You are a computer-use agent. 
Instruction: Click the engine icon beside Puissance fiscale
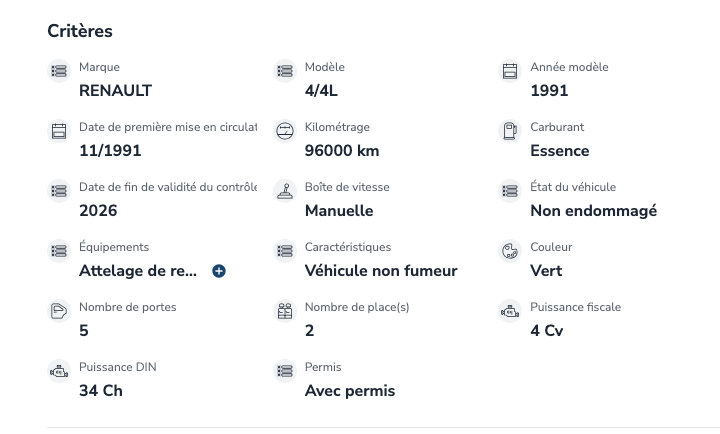(510, 311)
